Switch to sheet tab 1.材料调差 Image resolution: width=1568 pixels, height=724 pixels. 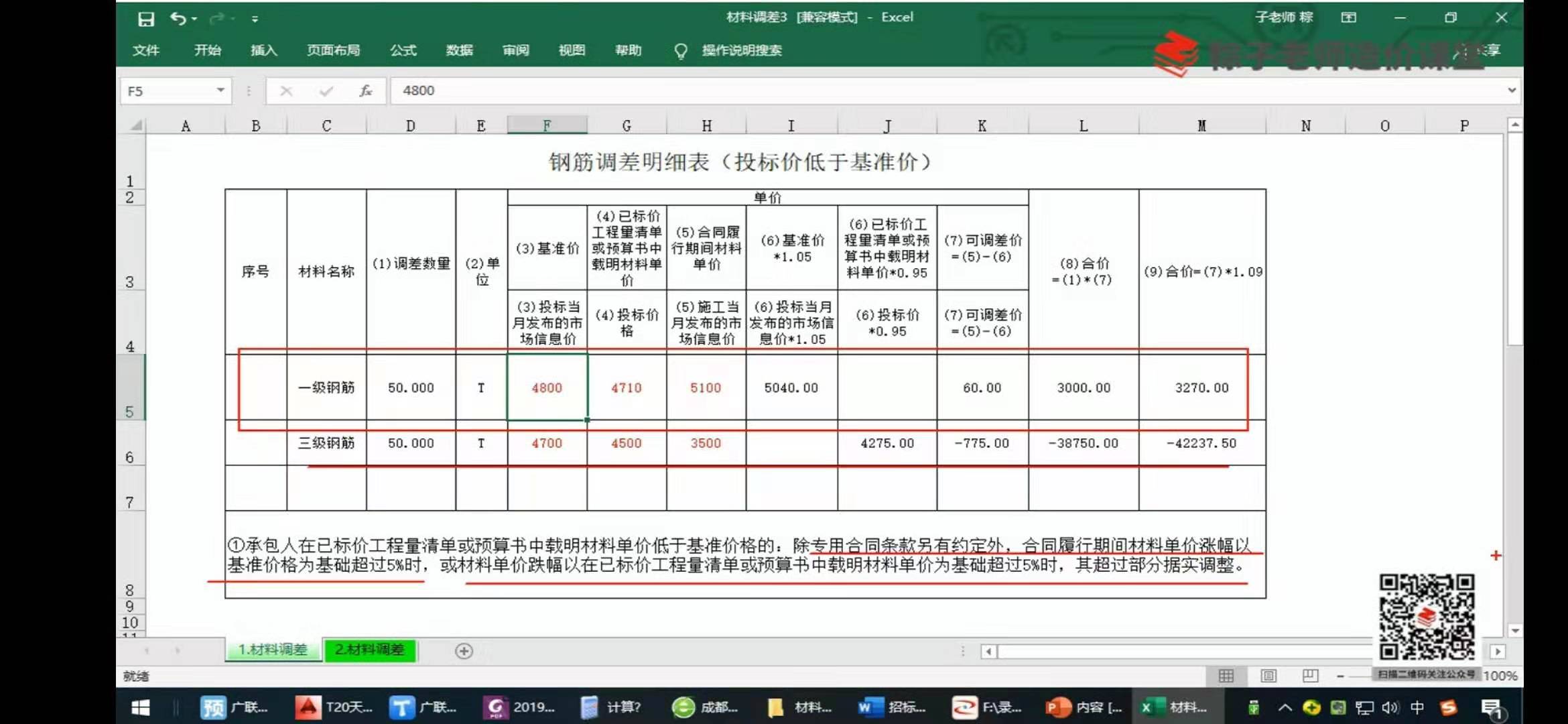[x=273, y=650]
